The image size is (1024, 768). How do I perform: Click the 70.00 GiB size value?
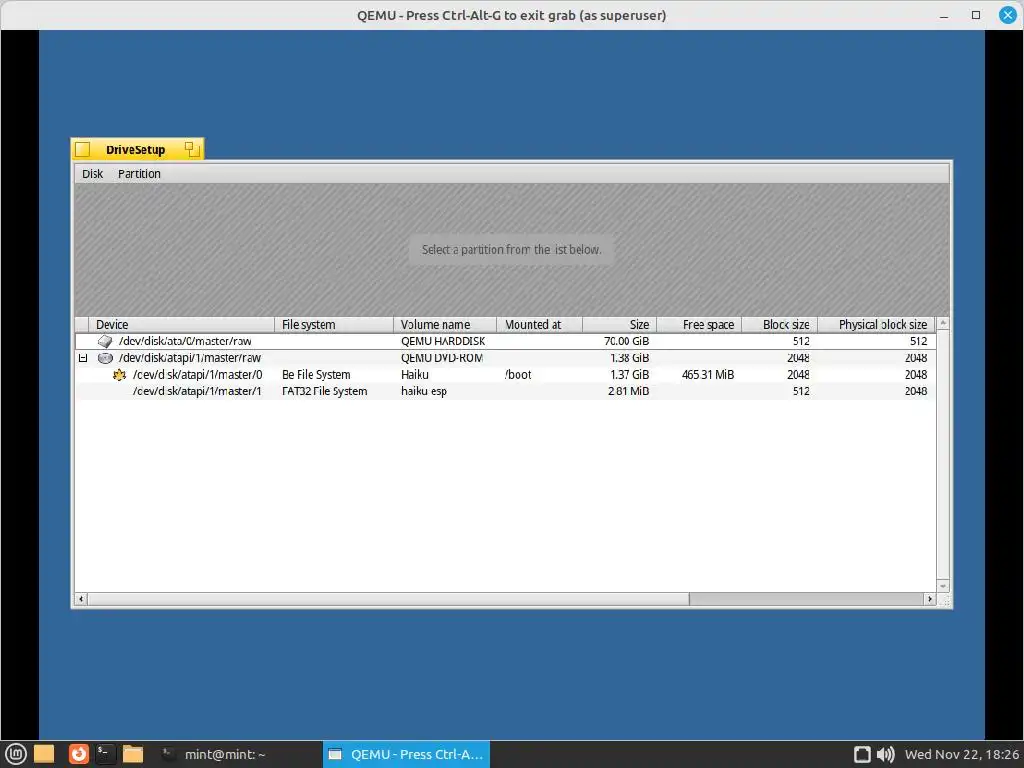626,341
